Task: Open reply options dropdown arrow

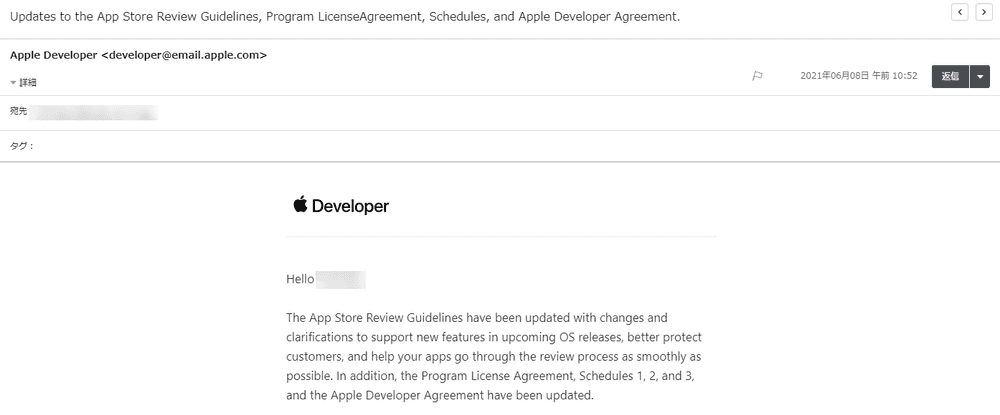Action: point(980,76)
